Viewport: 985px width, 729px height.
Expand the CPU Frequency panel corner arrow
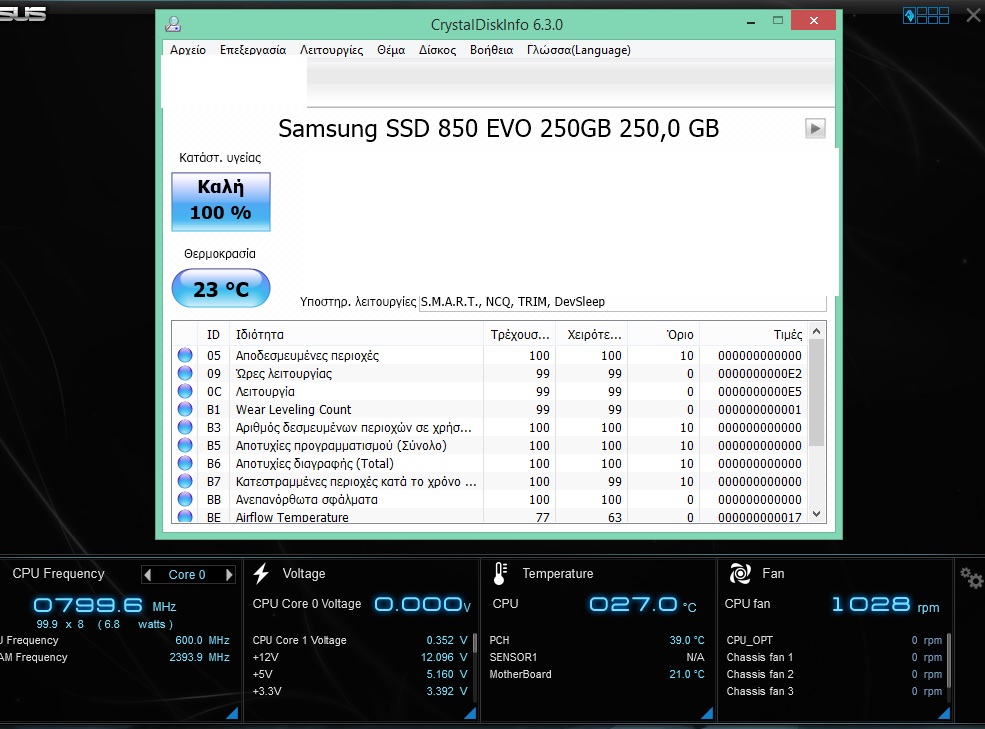pos(232,712)
